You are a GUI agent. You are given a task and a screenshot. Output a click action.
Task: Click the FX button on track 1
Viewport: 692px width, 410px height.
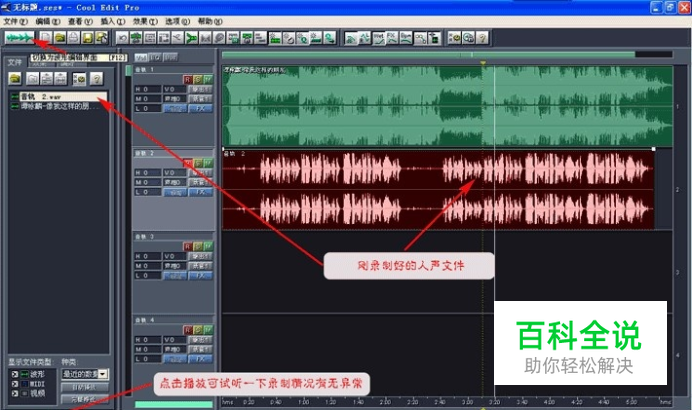coord(200,109)
